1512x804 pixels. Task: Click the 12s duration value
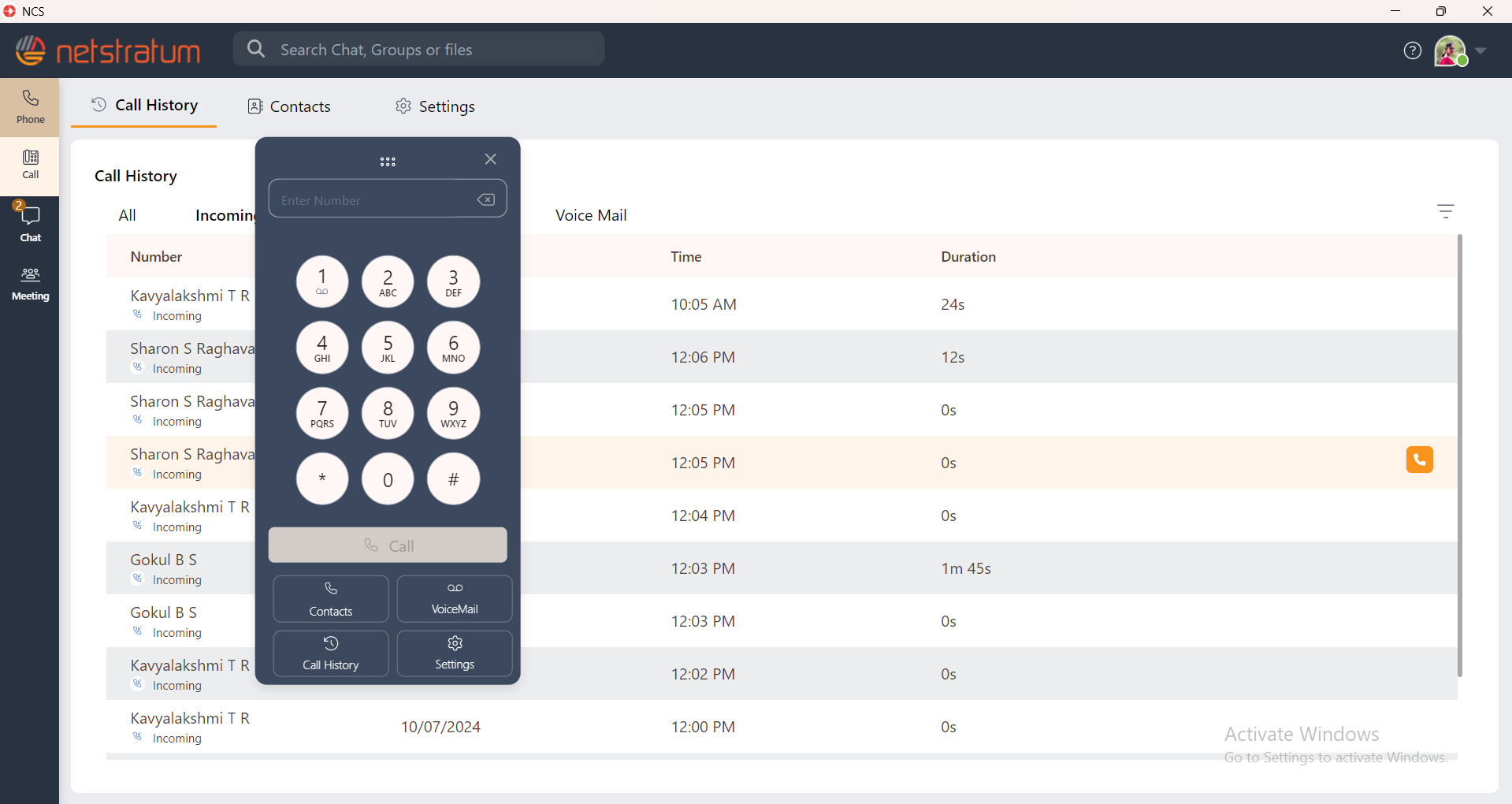[x=953, y=357]
